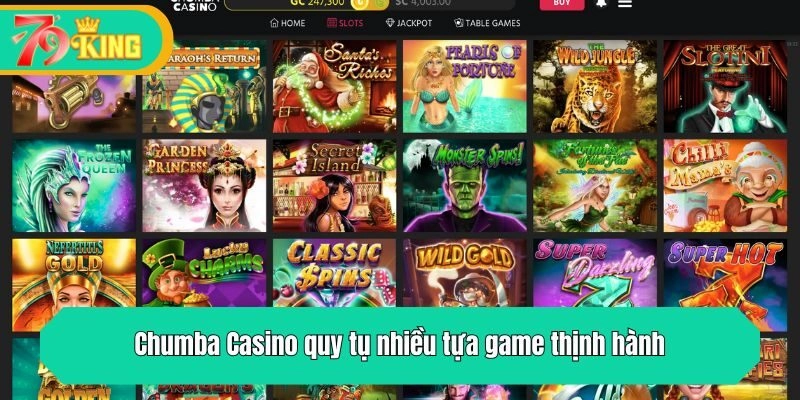Click the 79King logo
Screen dimensions: 800x400
coord(78,41)
